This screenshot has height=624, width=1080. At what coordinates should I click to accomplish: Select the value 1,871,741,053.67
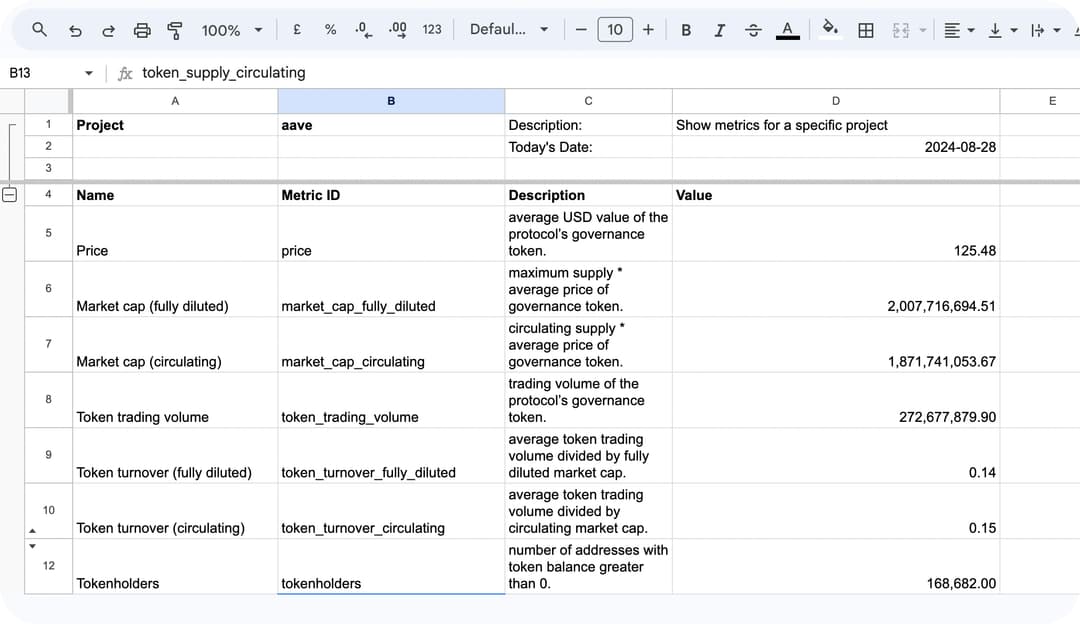[835, 344]
